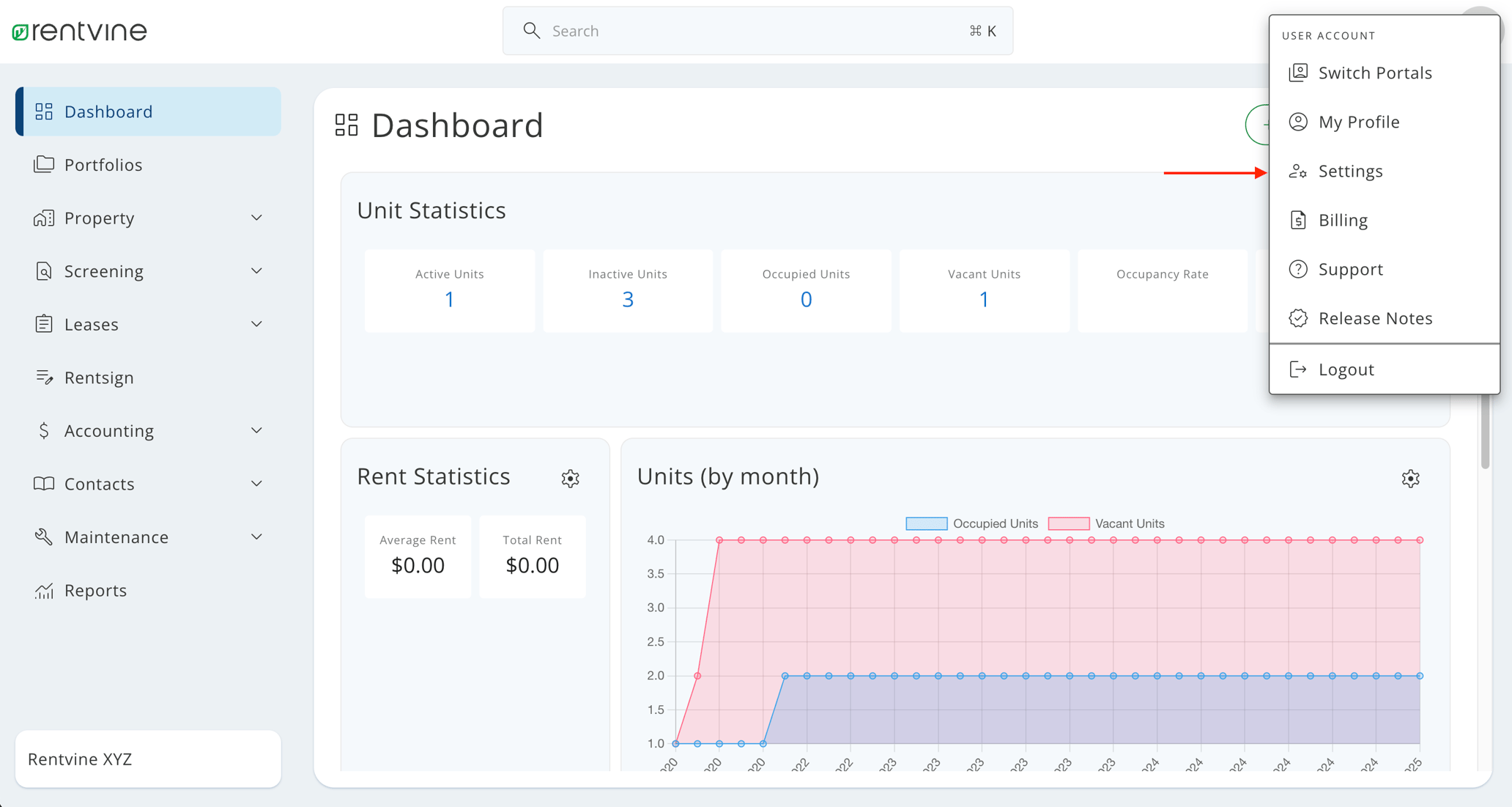
Task: Click the Rentvine XYZ account button
Action: pyautogui.click(x=148, y=759)
